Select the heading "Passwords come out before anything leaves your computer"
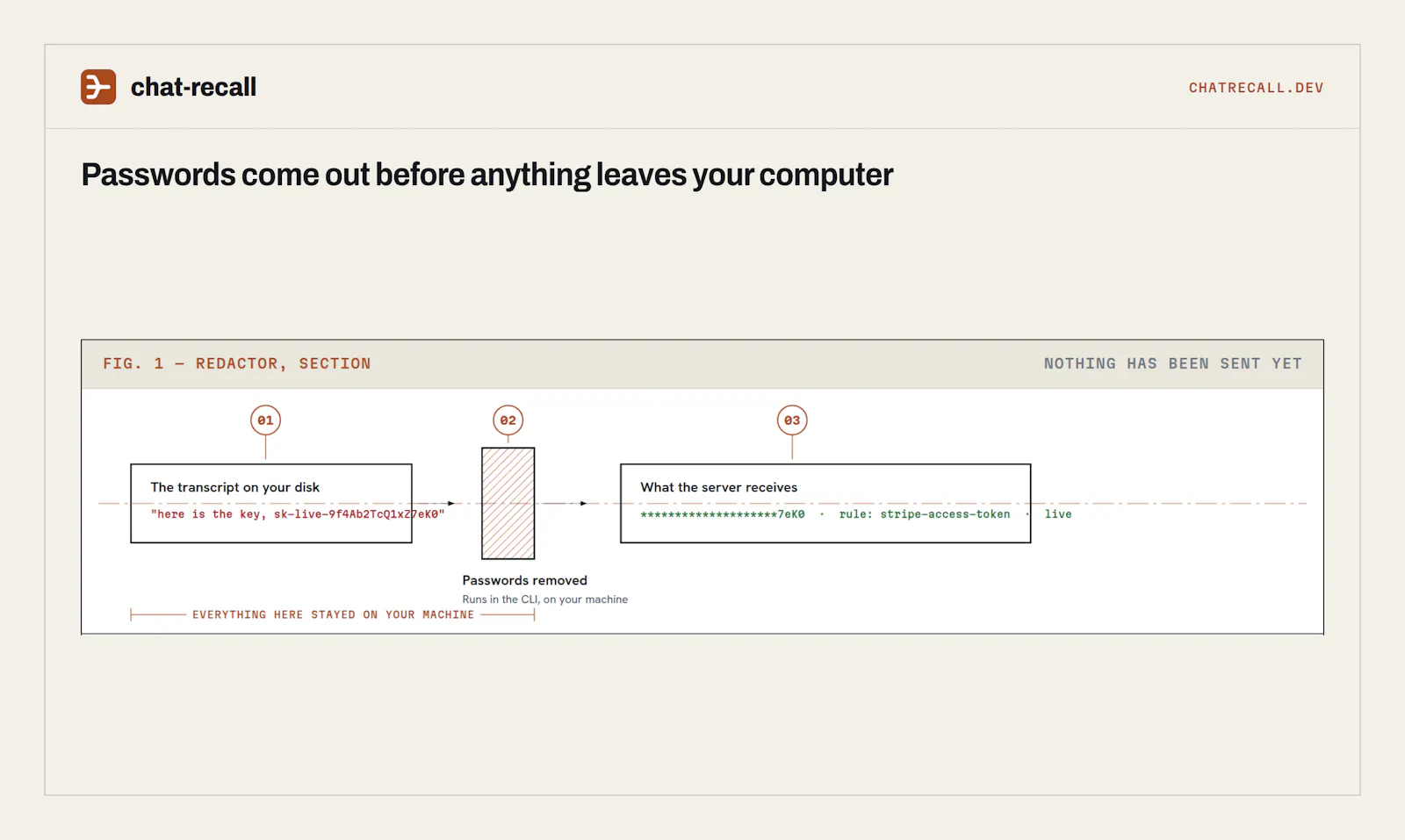1405x840 pixels. 487,175
